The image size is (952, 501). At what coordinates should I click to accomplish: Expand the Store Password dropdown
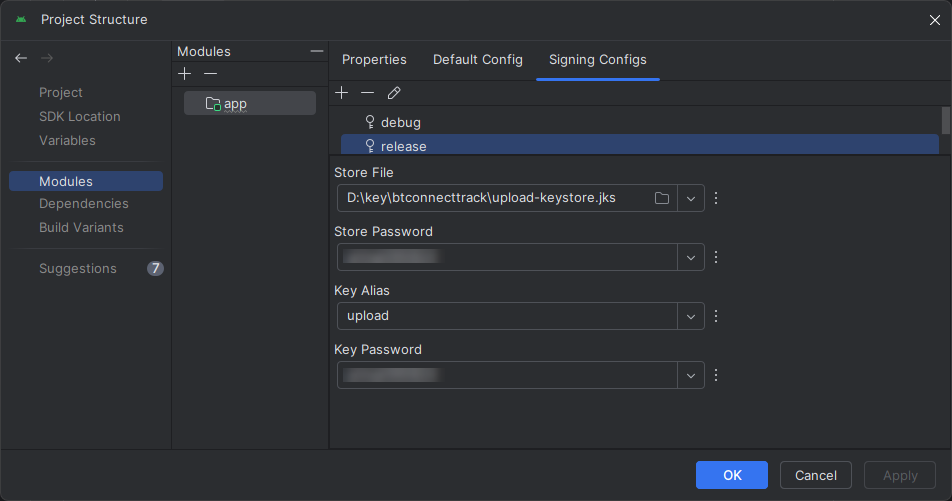pos(691,257)
